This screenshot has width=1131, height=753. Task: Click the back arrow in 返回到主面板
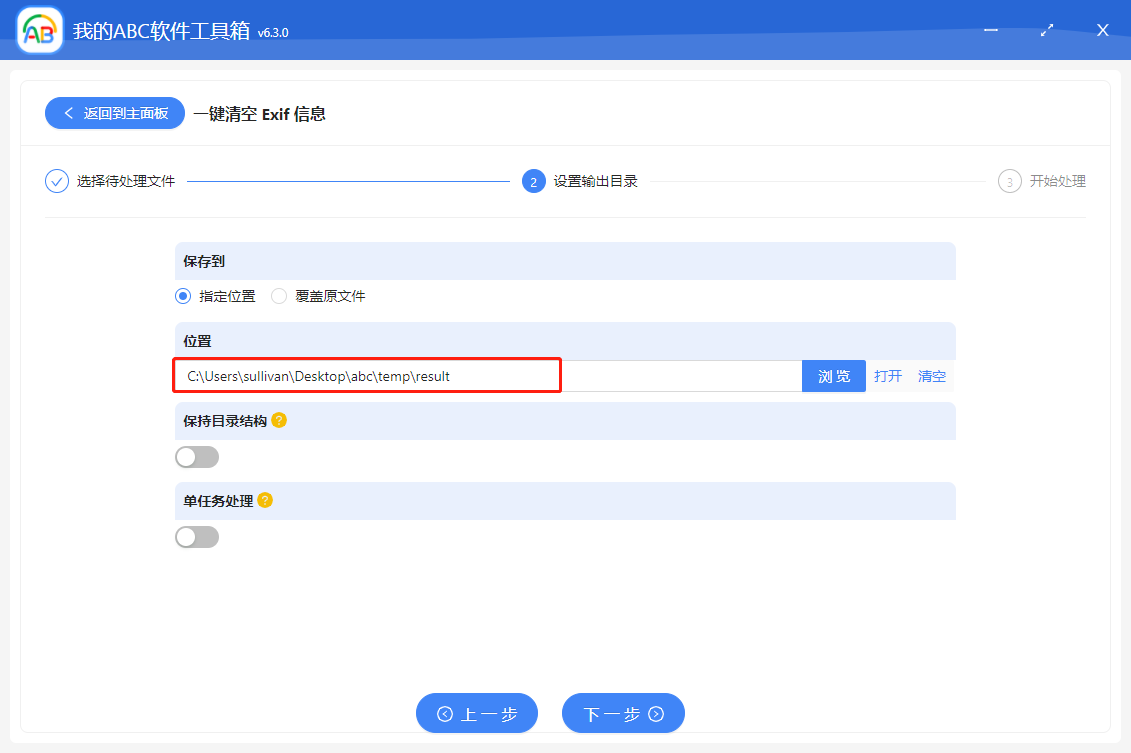click(68, 113)
